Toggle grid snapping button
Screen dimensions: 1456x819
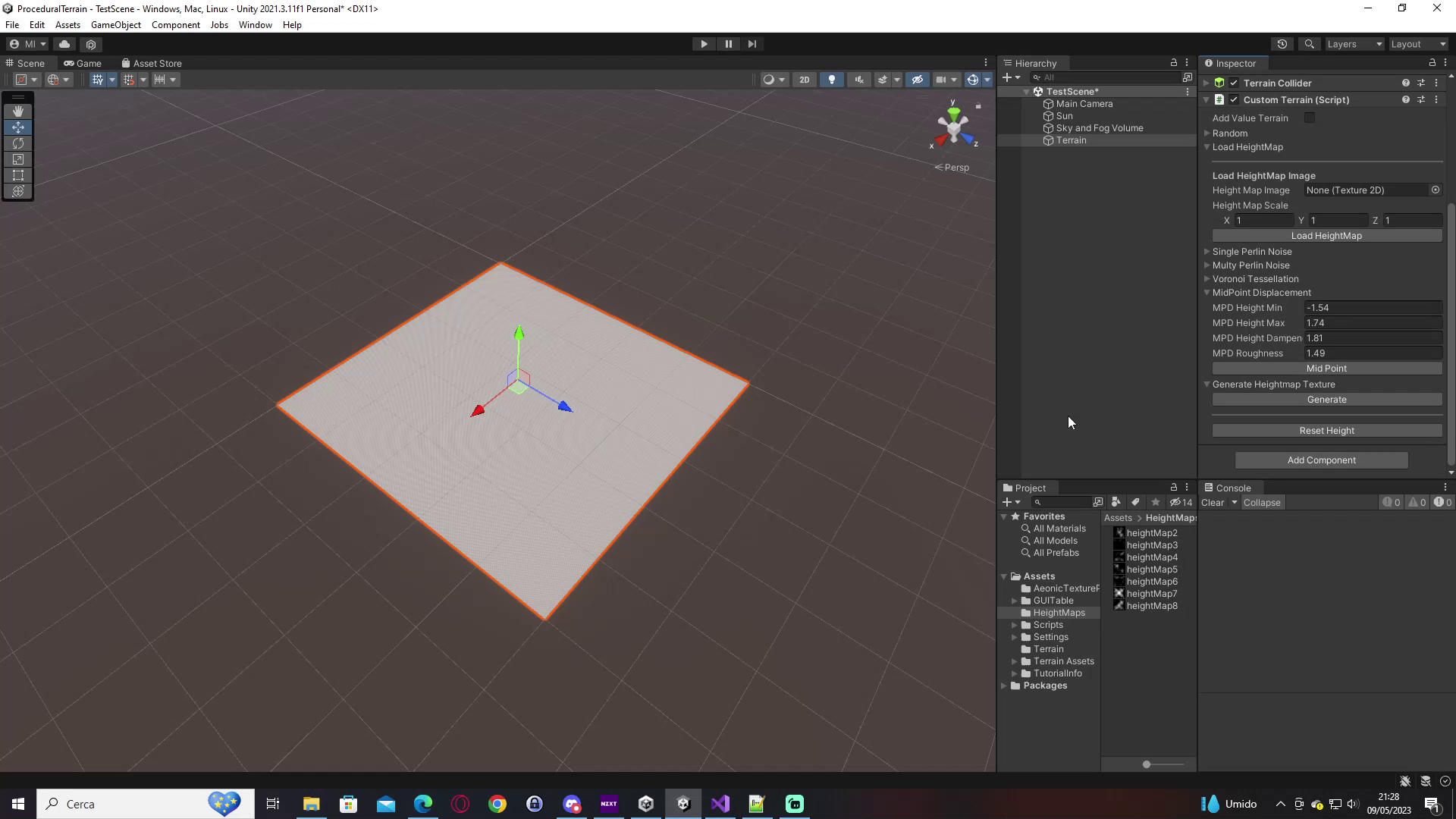click(x=128, y=80)
